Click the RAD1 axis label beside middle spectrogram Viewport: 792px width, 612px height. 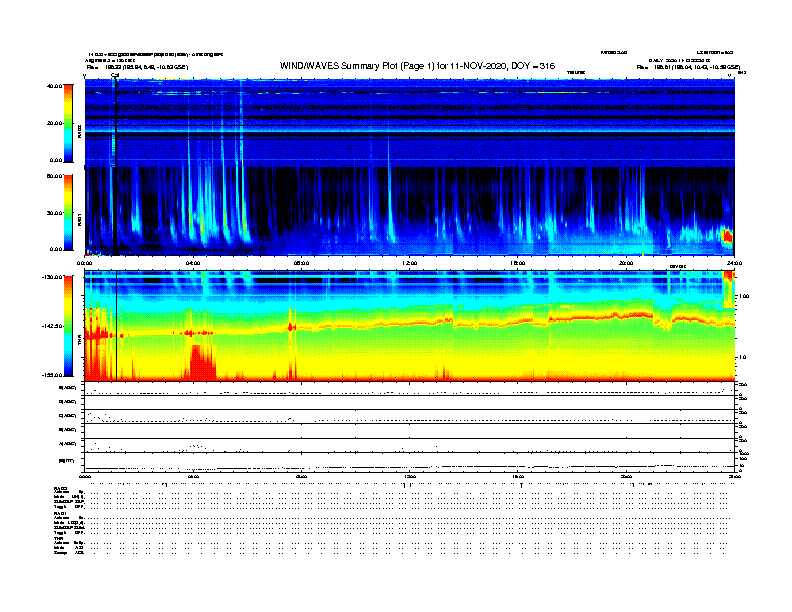[x=79, y=220]
